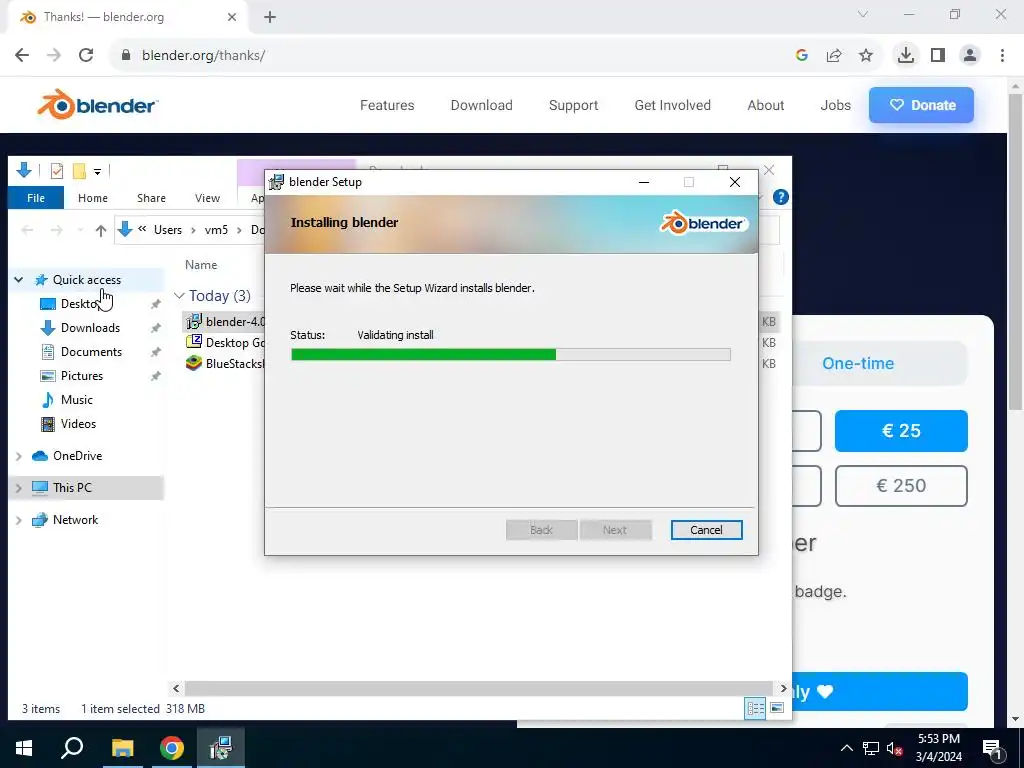Open Support link in site navigation
Image resolution: width=1024 pixels, height=768 pixels.
pyautogui.click(x=573, y=105)
